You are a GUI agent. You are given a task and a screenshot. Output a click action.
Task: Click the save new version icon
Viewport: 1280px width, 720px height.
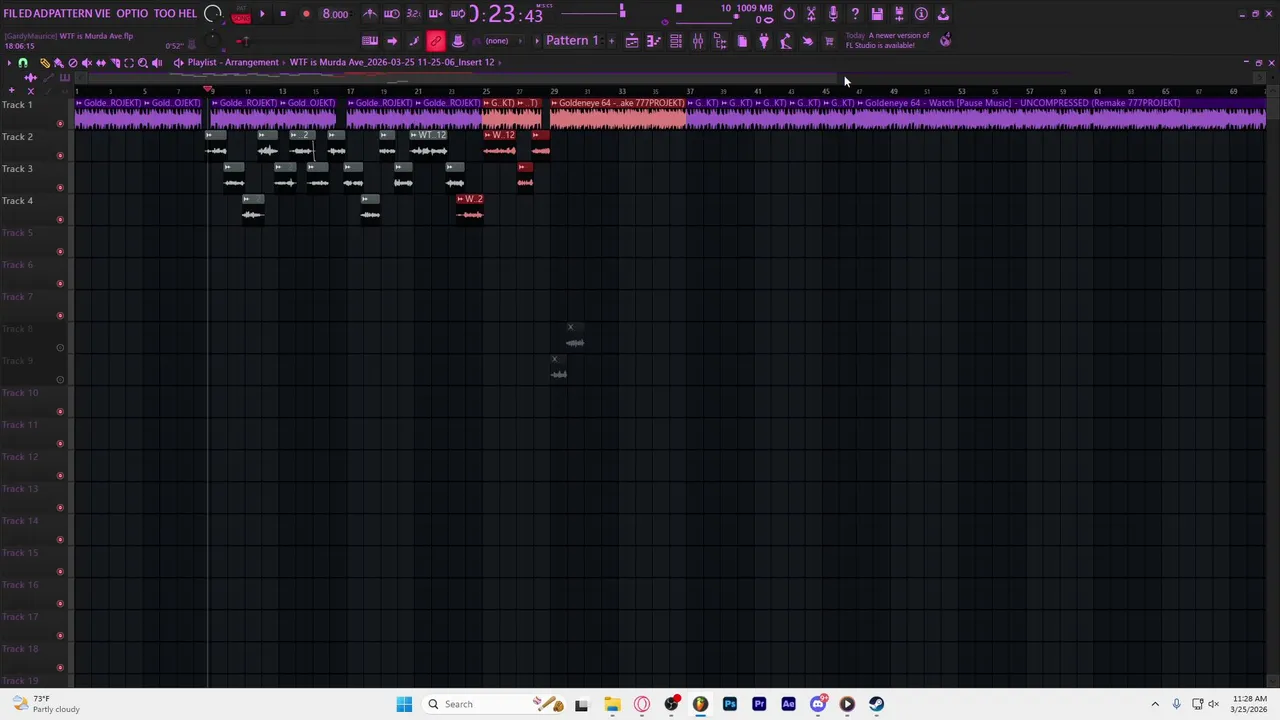(899, 14)
